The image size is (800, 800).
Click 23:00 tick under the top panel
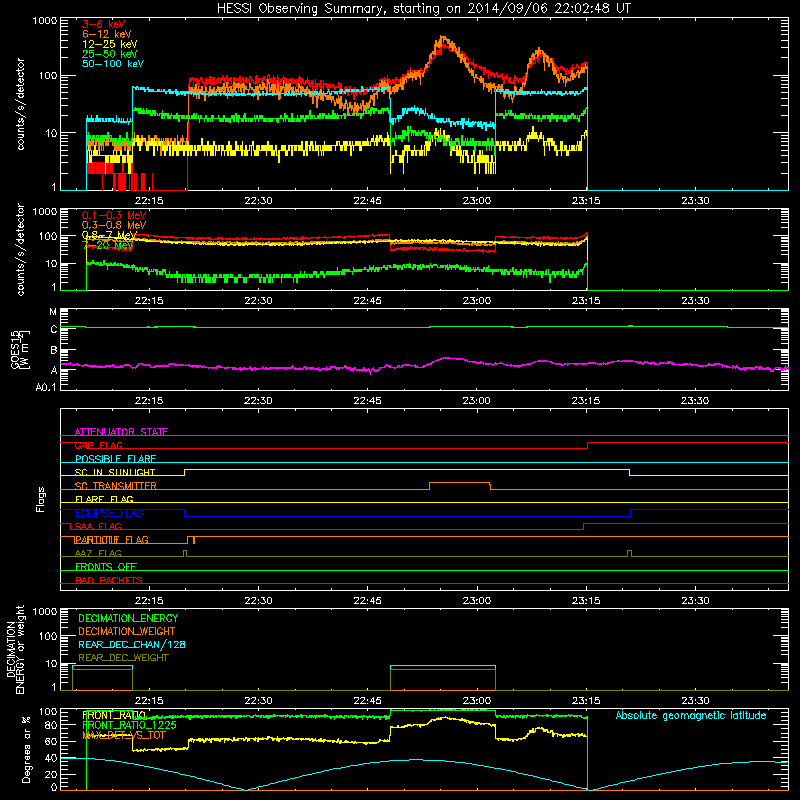tap(477, 201)
